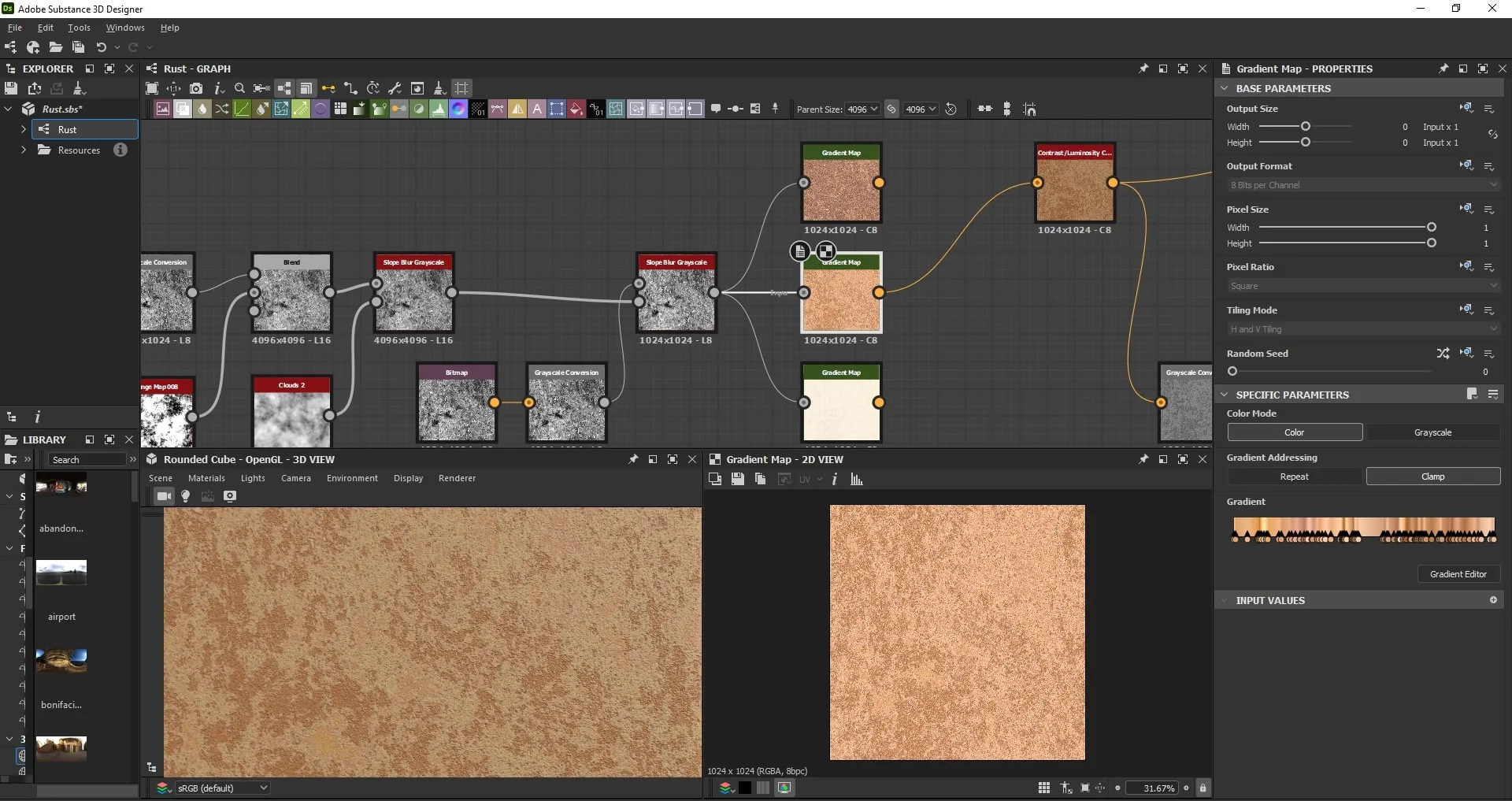1512x801 pixels.
Task: Collapse the BASE PARAMETERS section
Action: (1224, 88)
